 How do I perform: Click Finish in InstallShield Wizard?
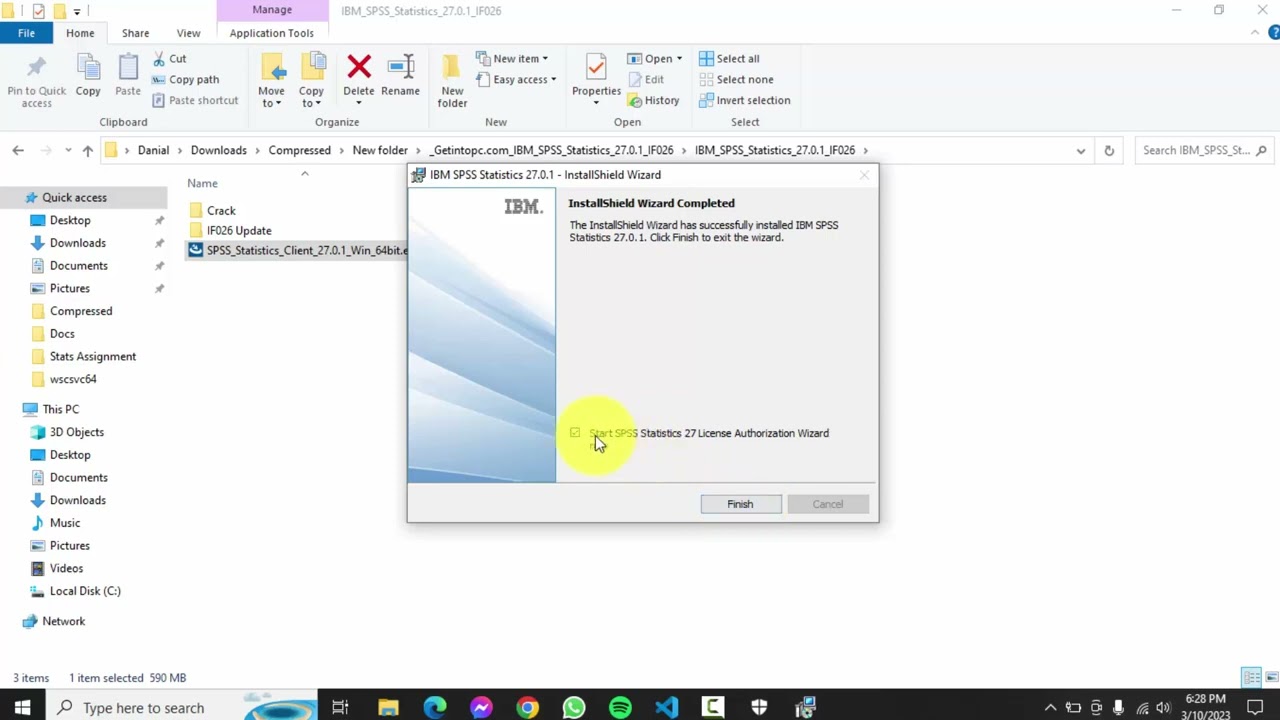coord(740,504)
